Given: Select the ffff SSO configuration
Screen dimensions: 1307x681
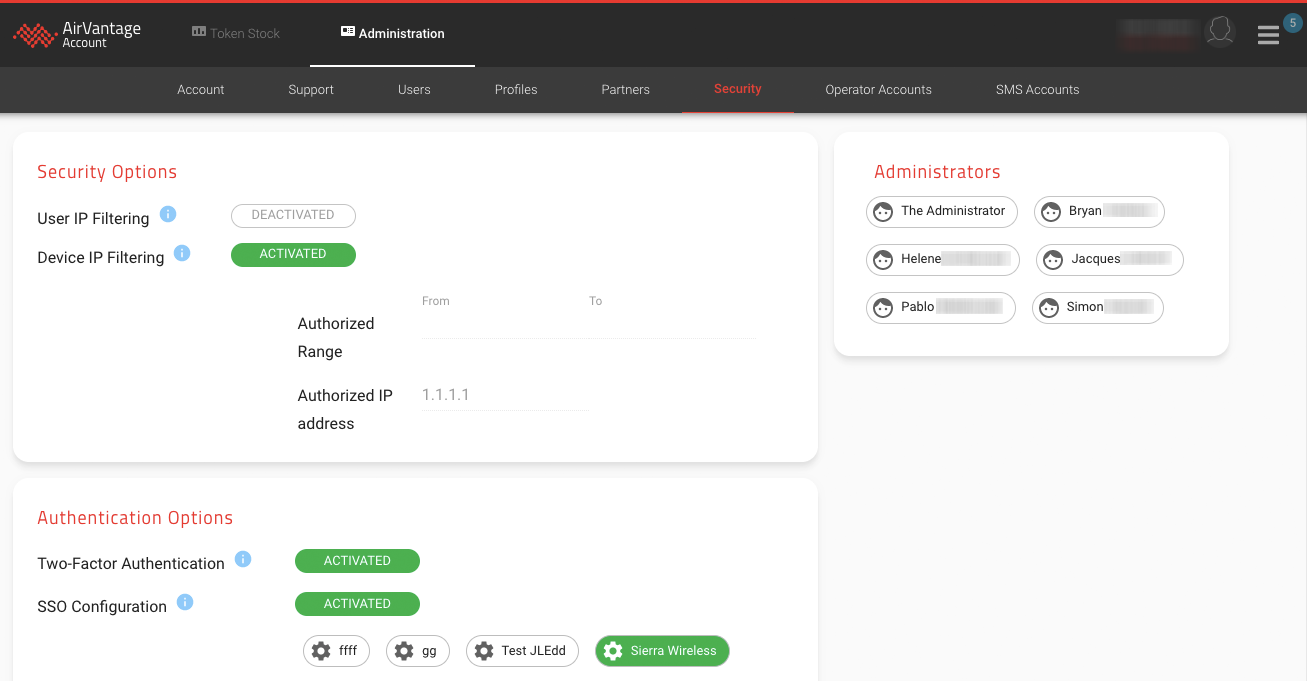Looking at the screenshot, I should (336, 651).
